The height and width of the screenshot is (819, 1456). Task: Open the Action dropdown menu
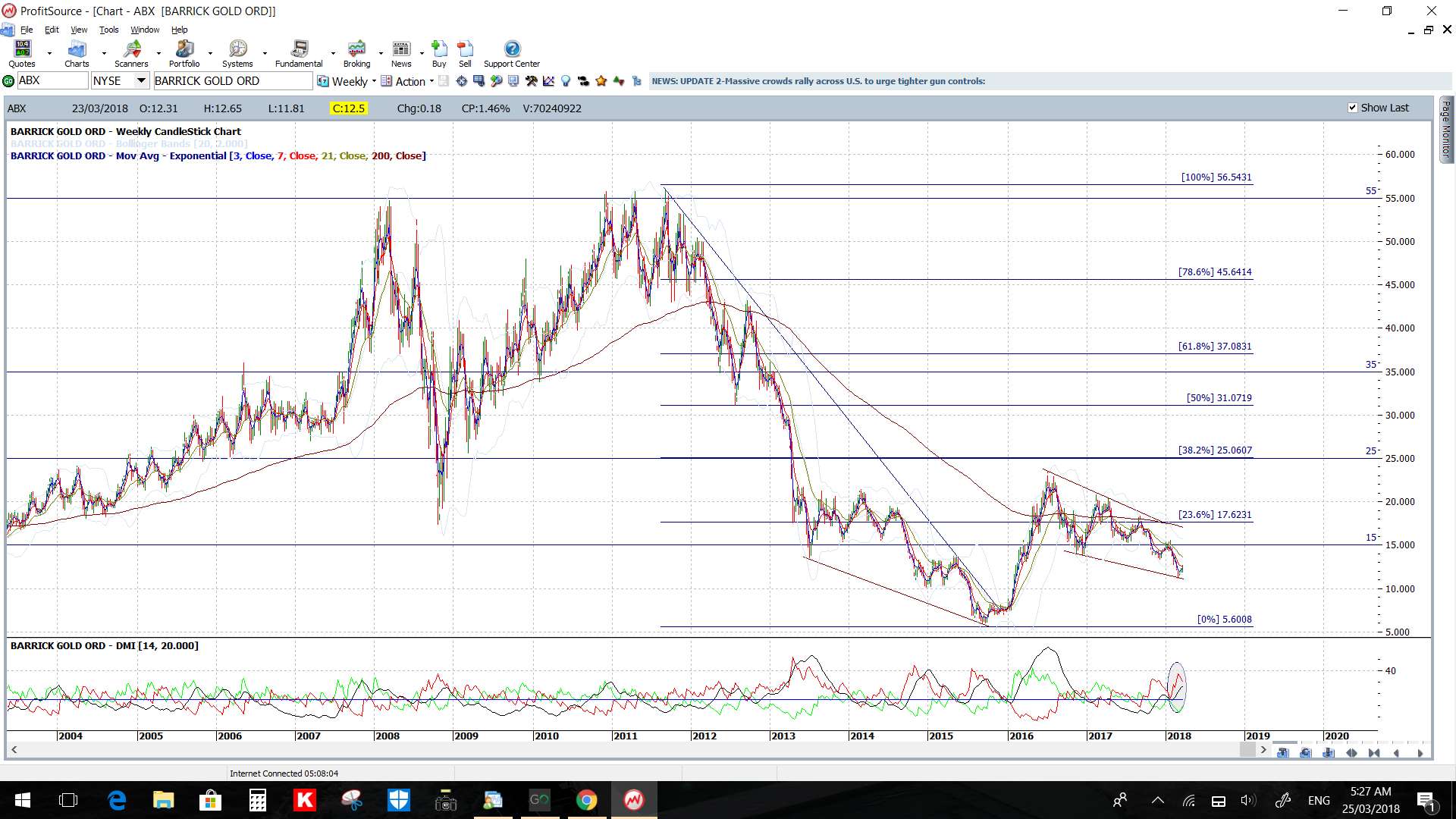click(431, 81)
